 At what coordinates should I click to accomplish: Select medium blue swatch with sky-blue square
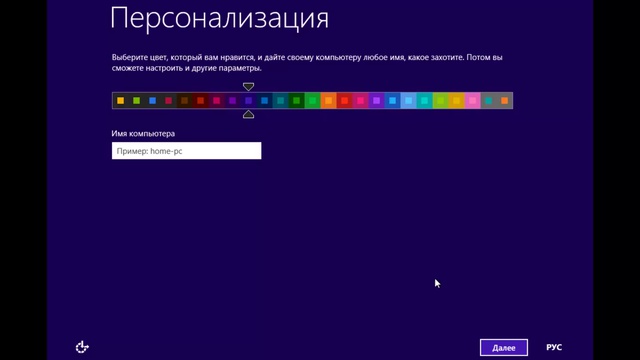pyautogui.click(x=392, y=100)
